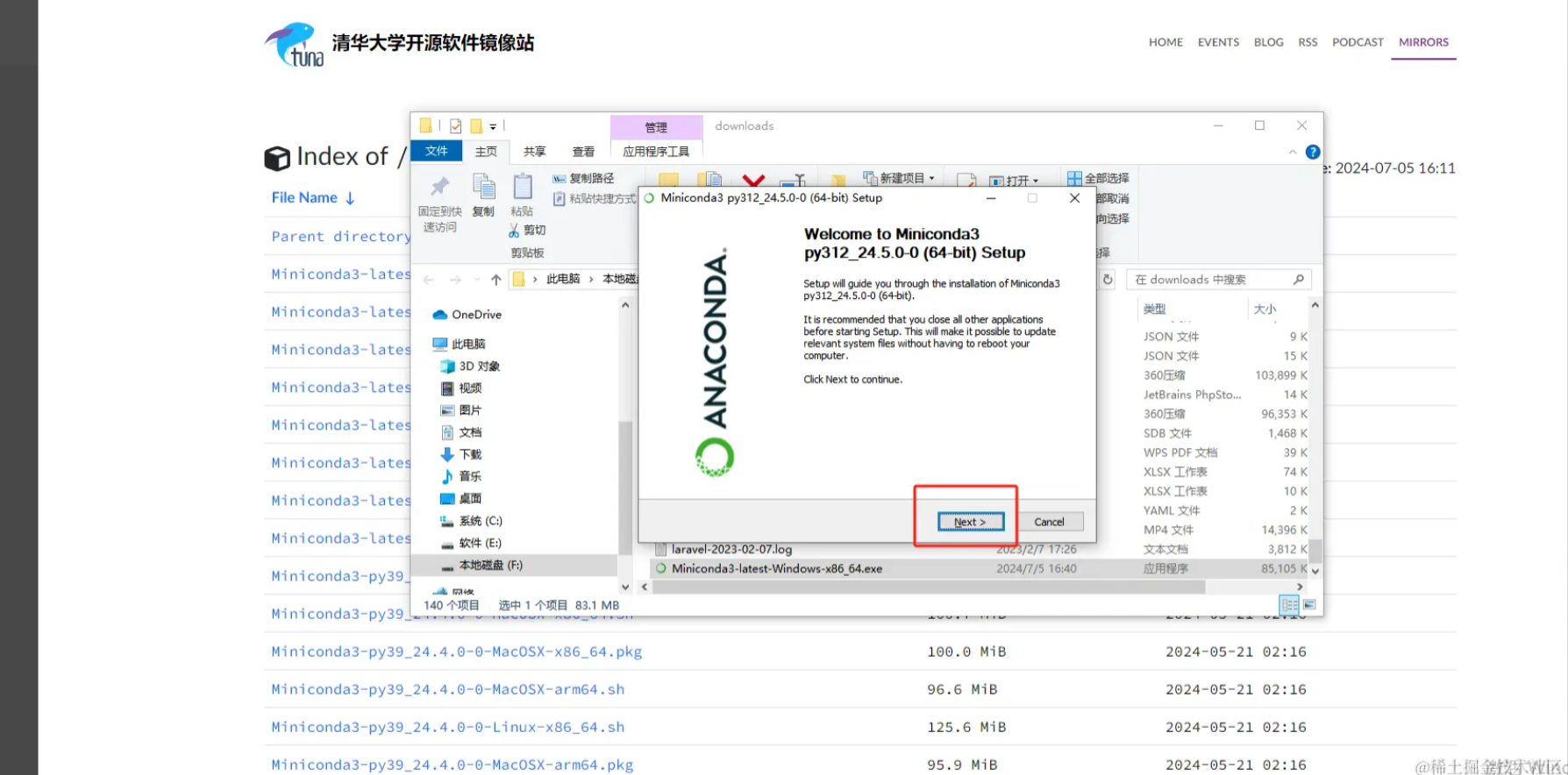The image size is (1568, 775).
Task: Switch to the 主页 ribbon tab
Action: [x=486, y=152]
